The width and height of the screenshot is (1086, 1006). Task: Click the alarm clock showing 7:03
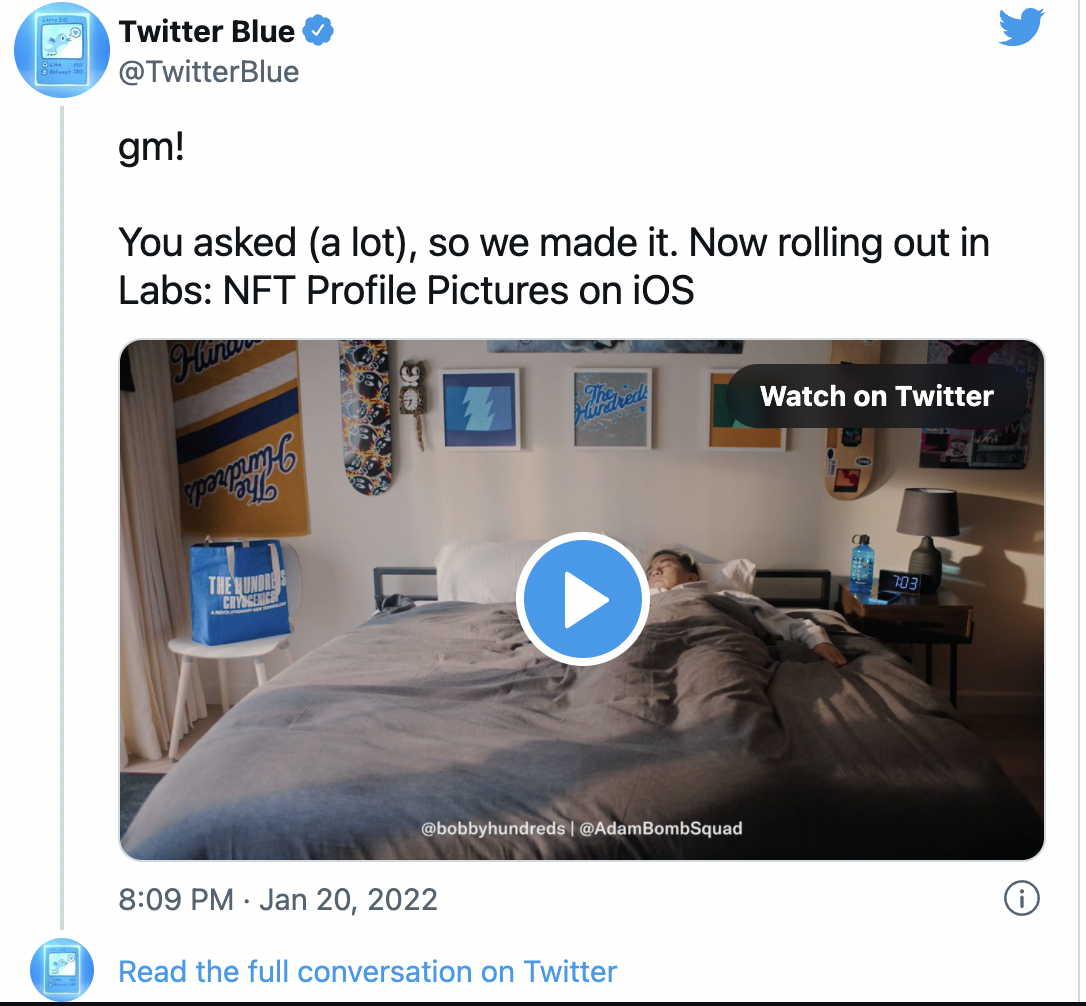click(x=899, y=583)
